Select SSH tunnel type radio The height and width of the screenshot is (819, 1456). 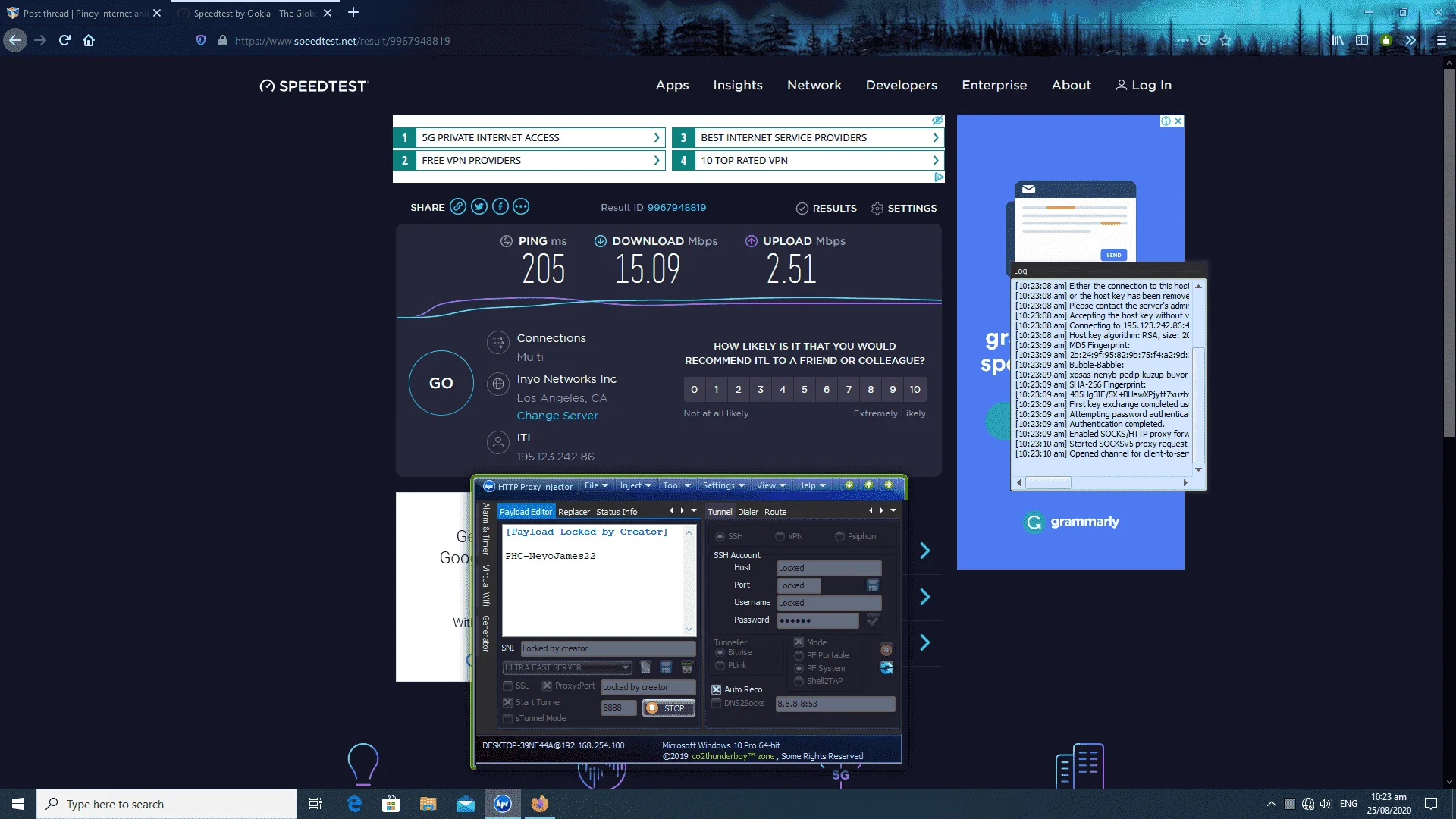click(720, 536)
